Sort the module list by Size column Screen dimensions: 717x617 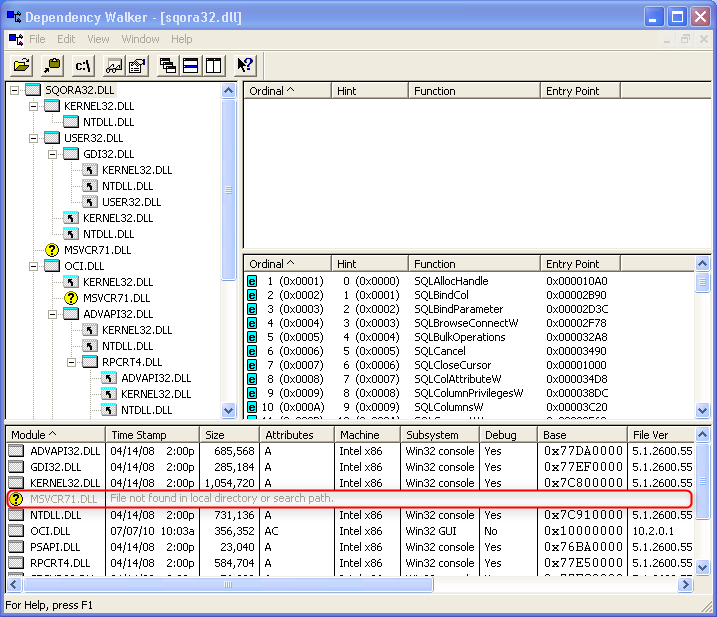click(x=230, y=435)
